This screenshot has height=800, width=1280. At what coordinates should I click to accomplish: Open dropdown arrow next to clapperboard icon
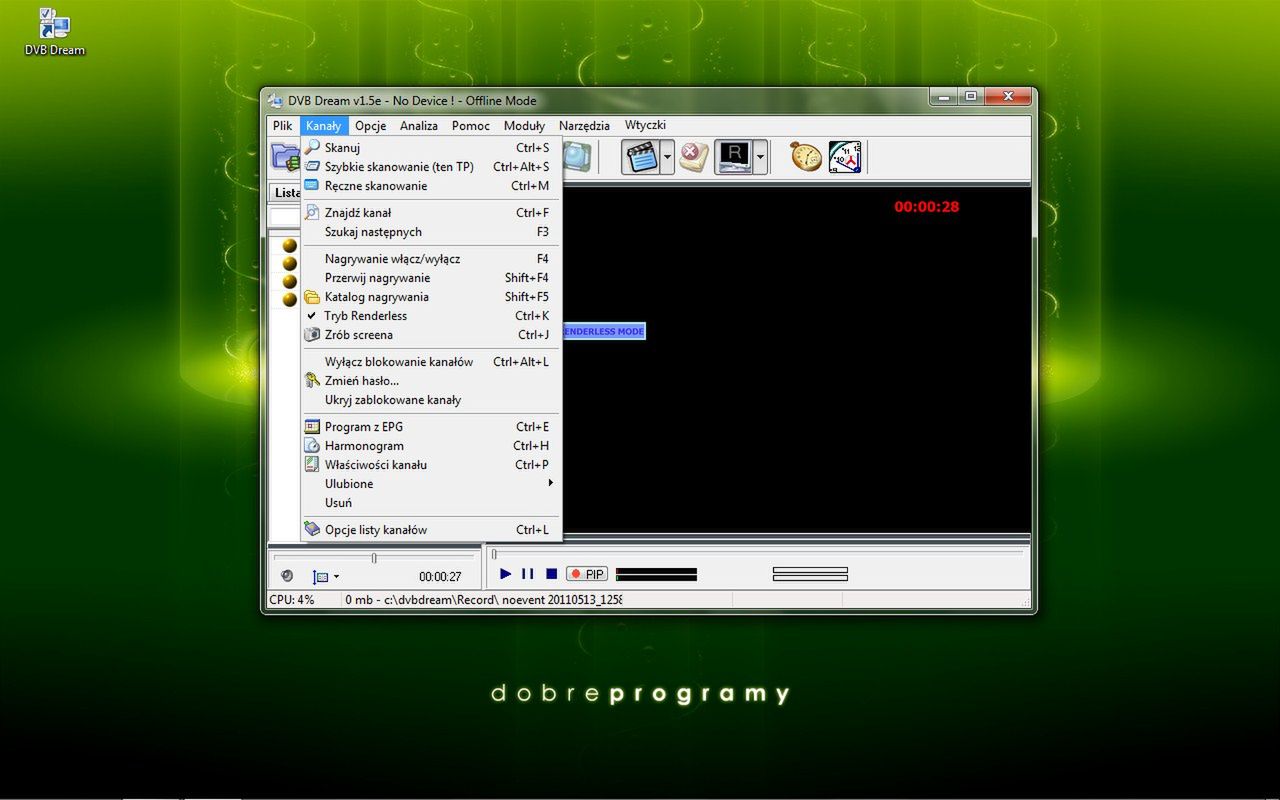coord(667,157)
